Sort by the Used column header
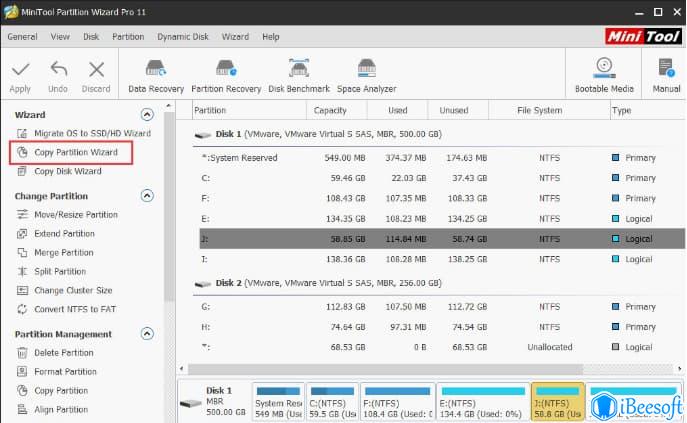Image resolution: width=687 pixels, height=423 pixels. [x=397, y=110]
